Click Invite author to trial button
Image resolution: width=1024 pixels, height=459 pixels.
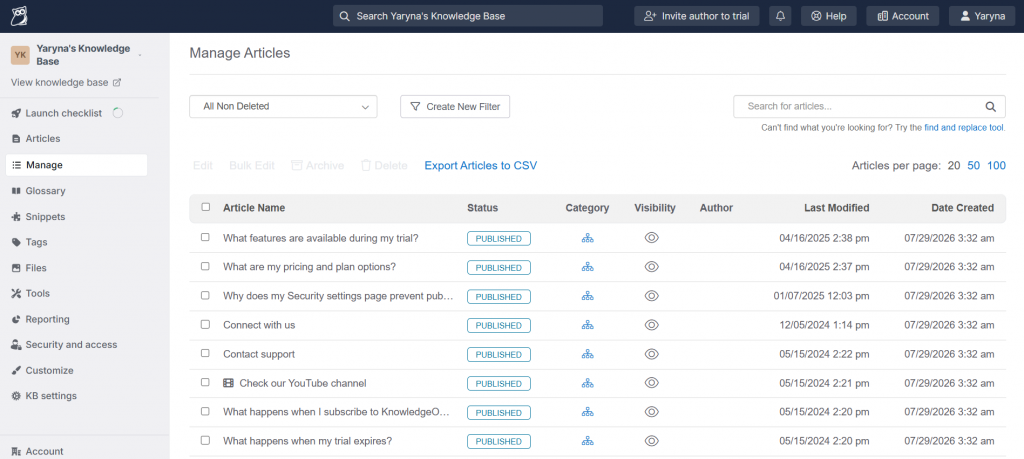tap(697, 16)
